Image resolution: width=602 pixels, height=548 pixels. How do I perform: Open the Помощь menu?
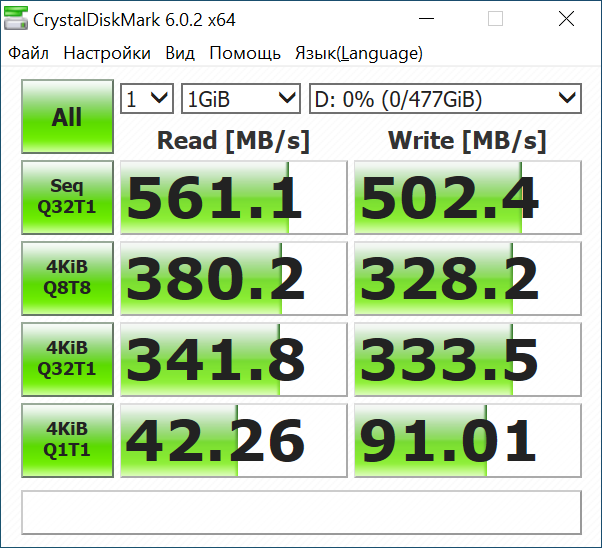click(245, 53)
